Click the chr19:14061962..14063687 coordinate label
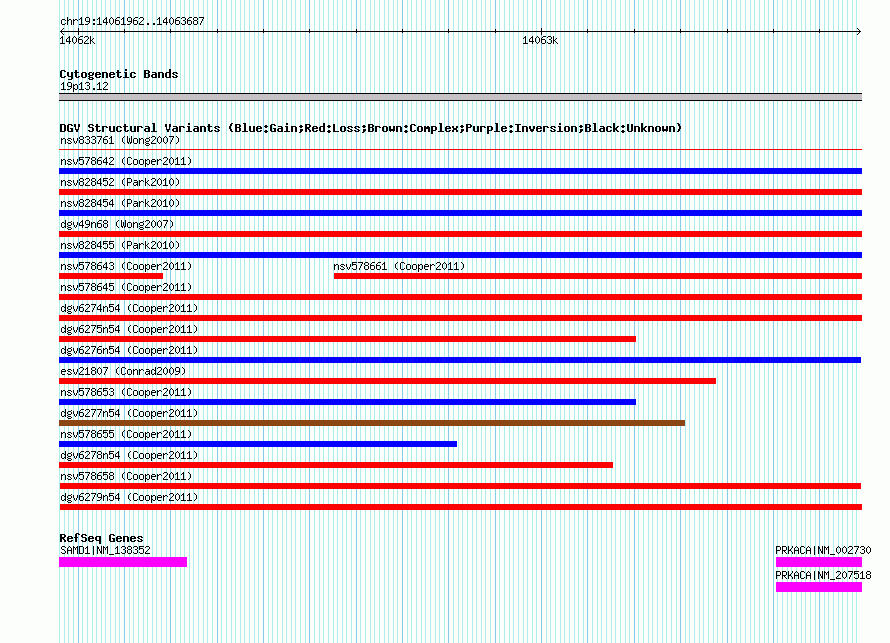The width and height of the screenshot is (890, 643). point(132,21)
